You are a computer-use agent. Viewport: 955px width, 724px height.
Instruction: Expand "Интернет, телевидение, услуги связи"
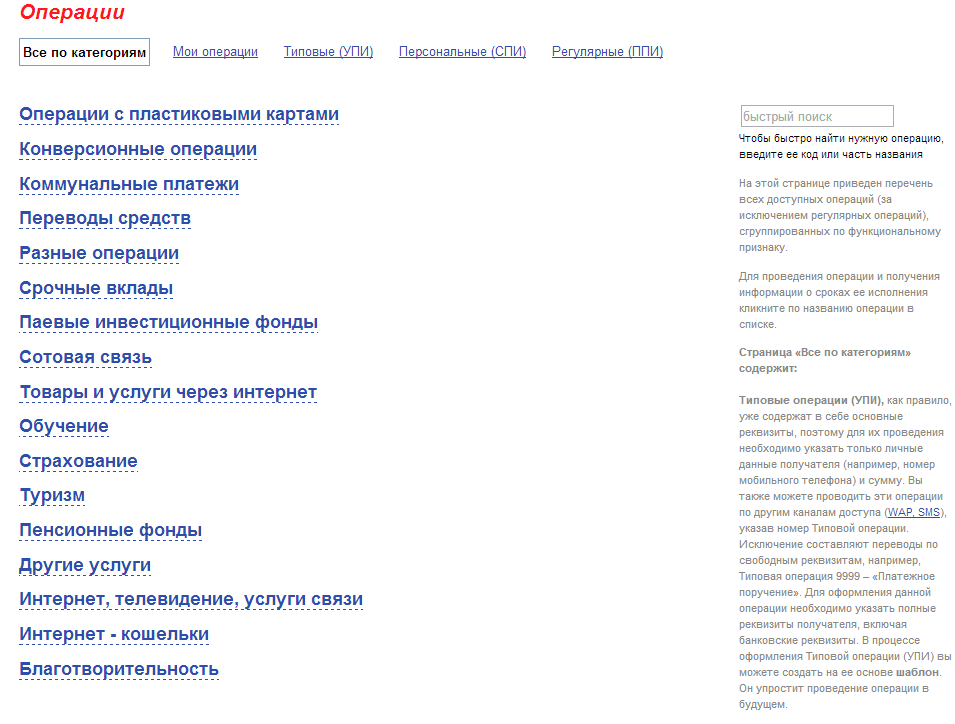coord(191,600)
